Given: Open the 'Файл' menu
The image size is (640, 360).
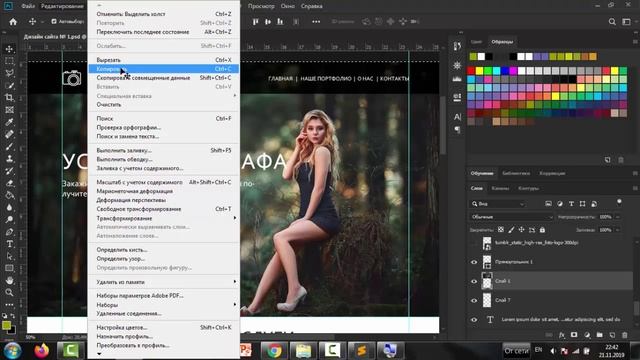Looking at the screenshot, I should (28, 6).
